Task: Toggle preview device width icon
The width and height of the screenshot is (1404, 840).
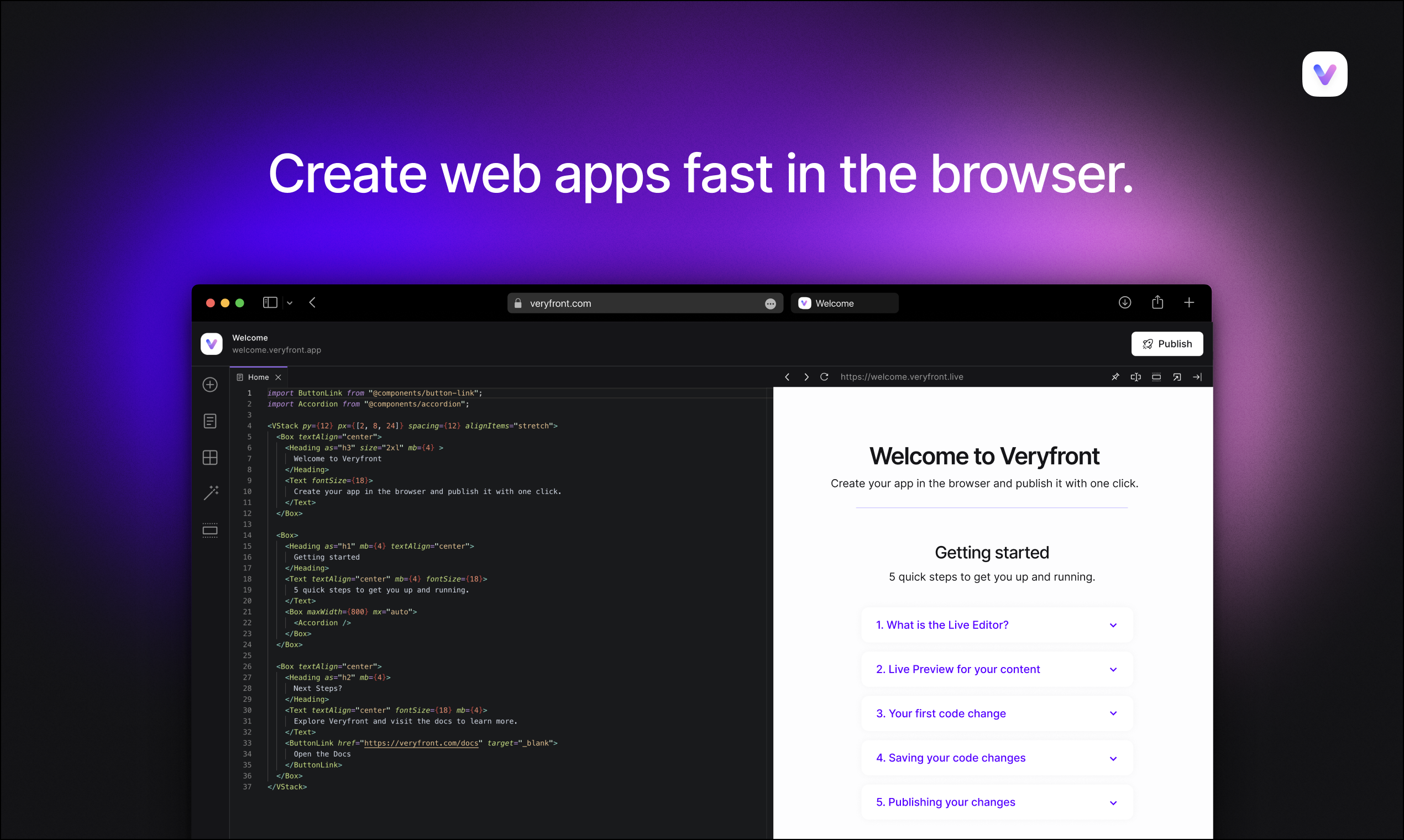Action: (x=1156, y=377)
